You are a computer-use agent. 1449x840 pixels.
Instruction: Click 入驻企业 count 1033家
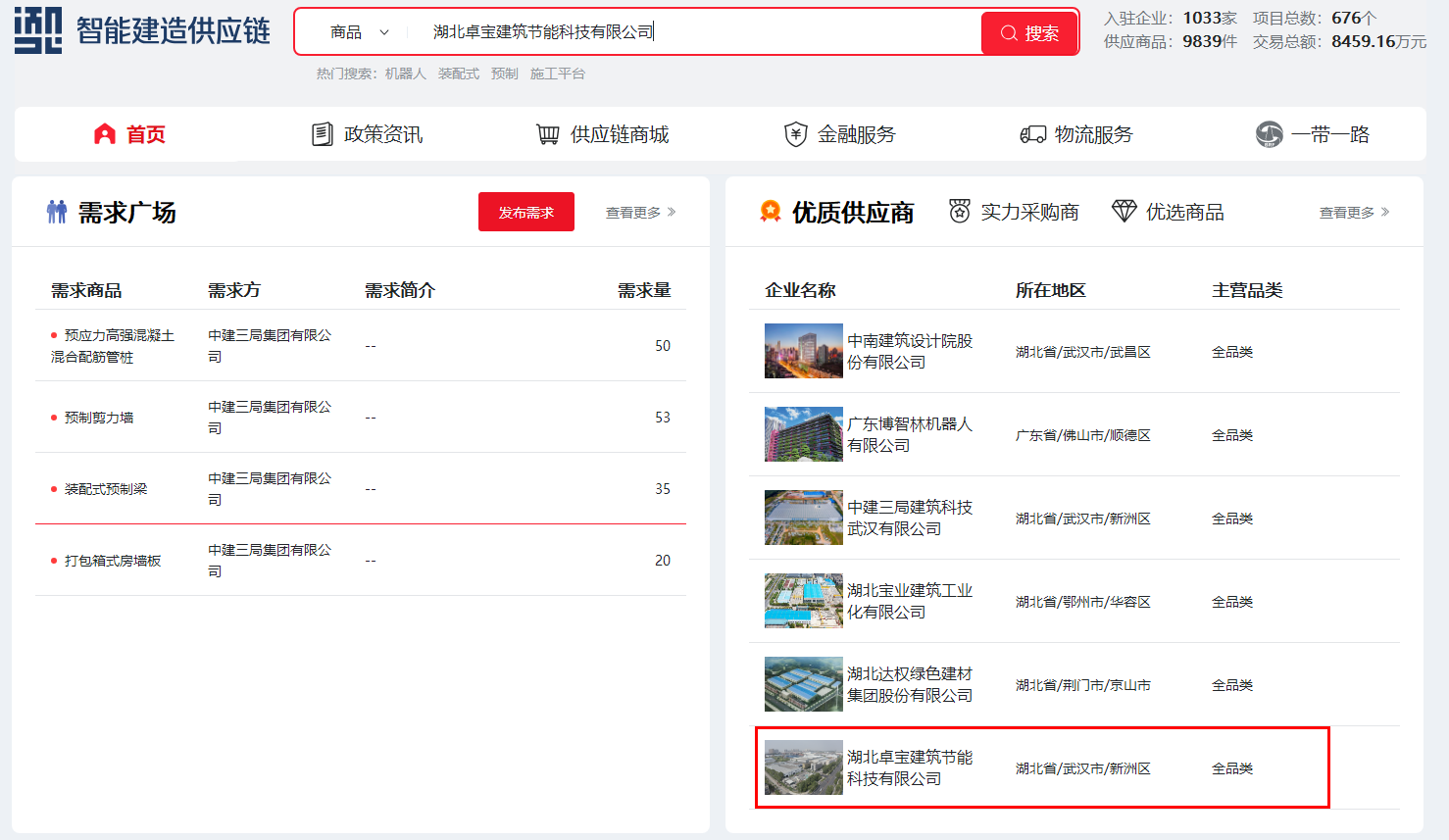(1210, 18)
